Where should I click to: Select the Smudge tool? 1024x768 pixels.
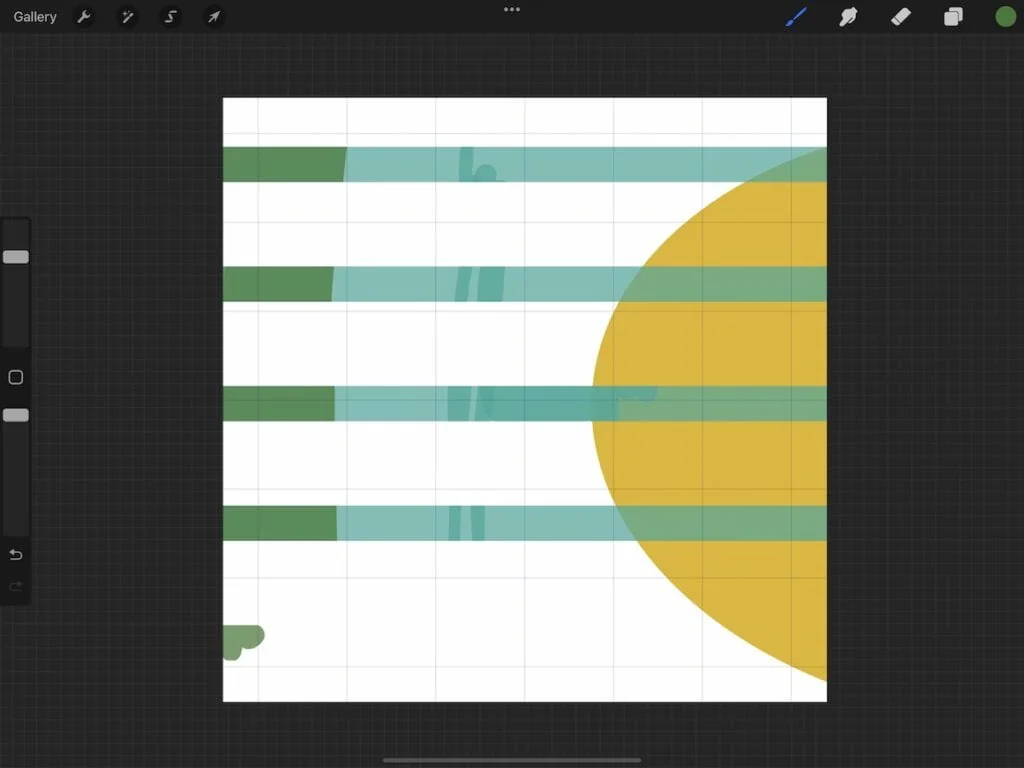click(x=848, y=17)
